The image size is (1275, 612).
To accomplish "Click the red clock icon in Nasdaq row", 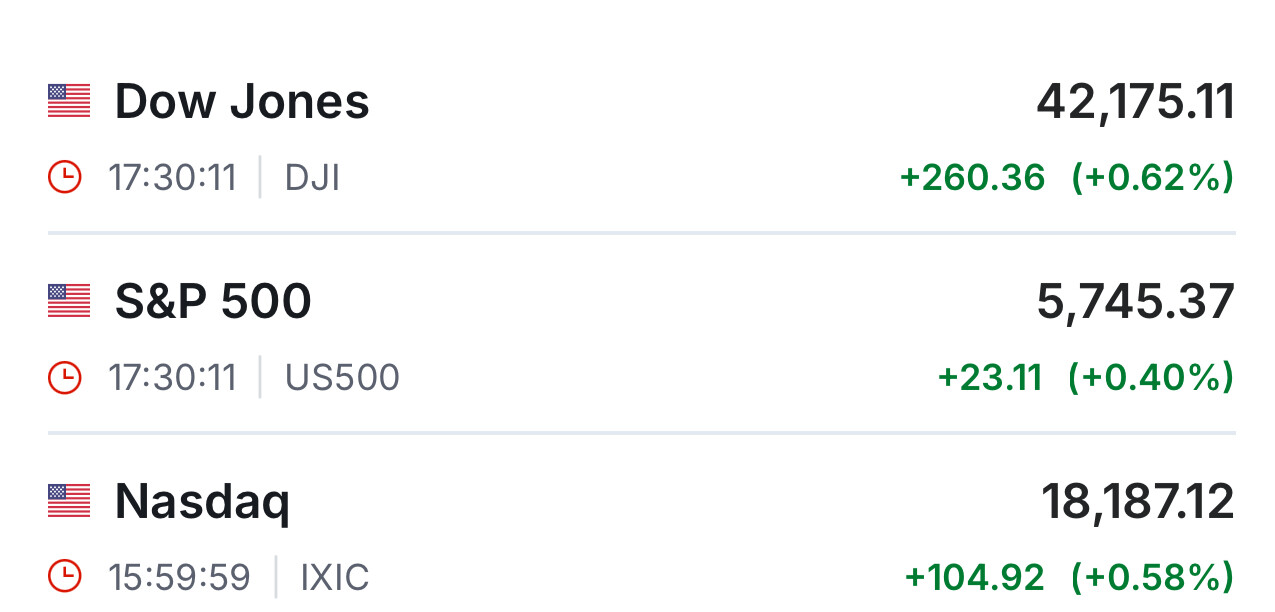I will [65, 577].
